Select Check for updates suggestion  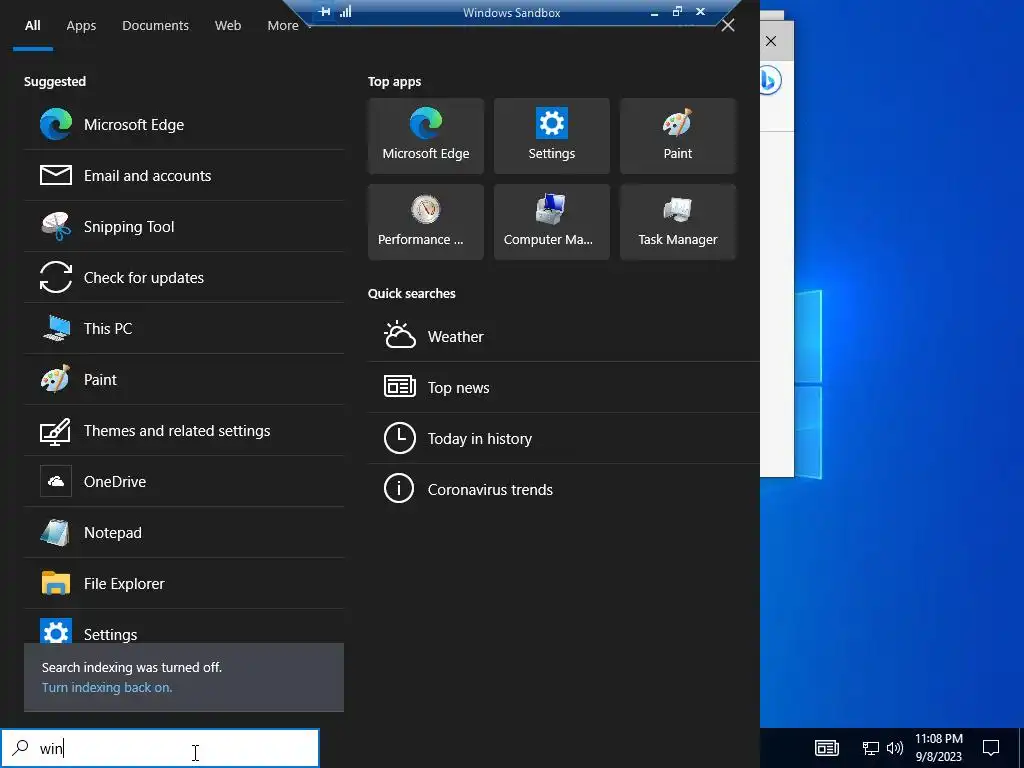tap(184, 277)
